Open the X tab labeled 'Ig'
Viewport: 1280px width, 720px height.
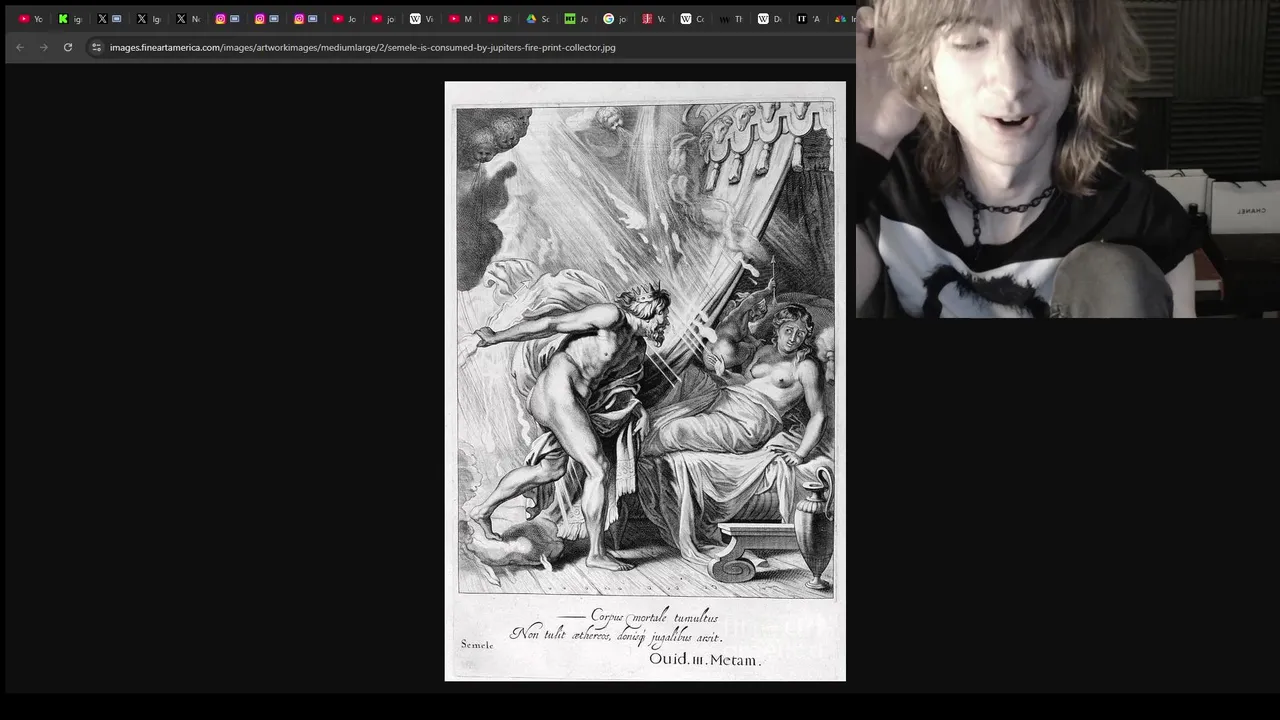pyautogui.click(x=148, y=19)
